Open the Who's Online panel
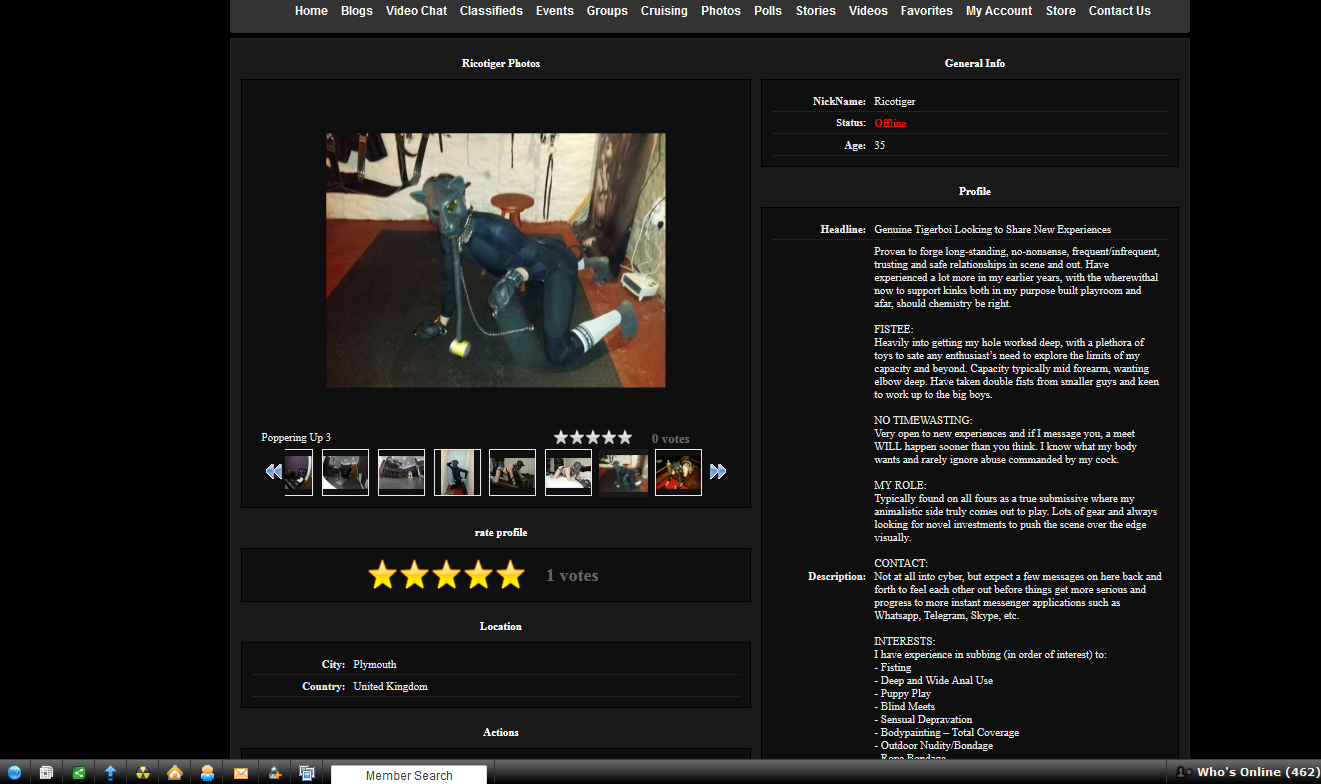The image size is (1321, 784). click(1248, 772)
